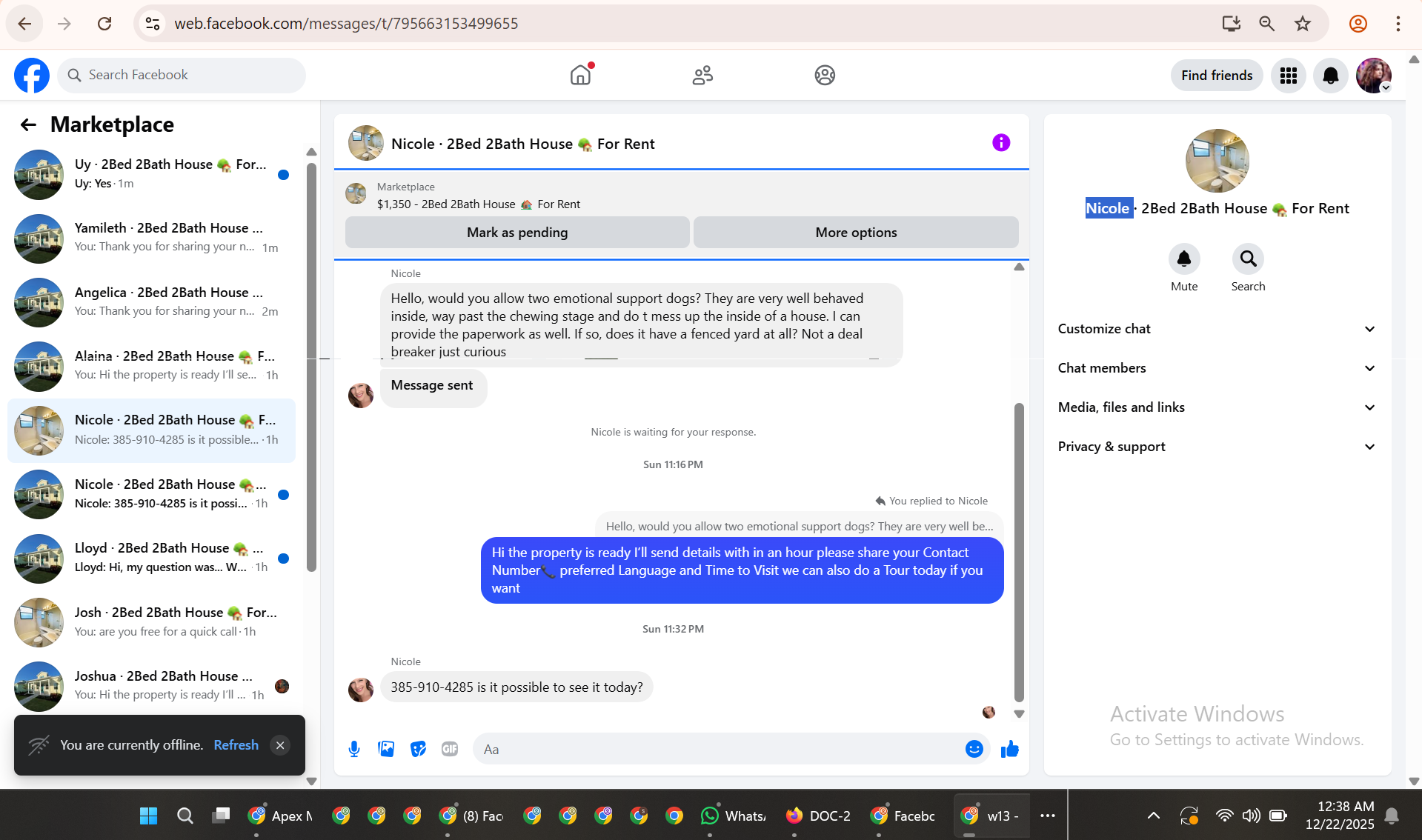Image resolution: width=1422 pixels, height=840 pixels.
Task: Click the Facebook logo icon
Action: pyautogui.click(x=32, y=75)
